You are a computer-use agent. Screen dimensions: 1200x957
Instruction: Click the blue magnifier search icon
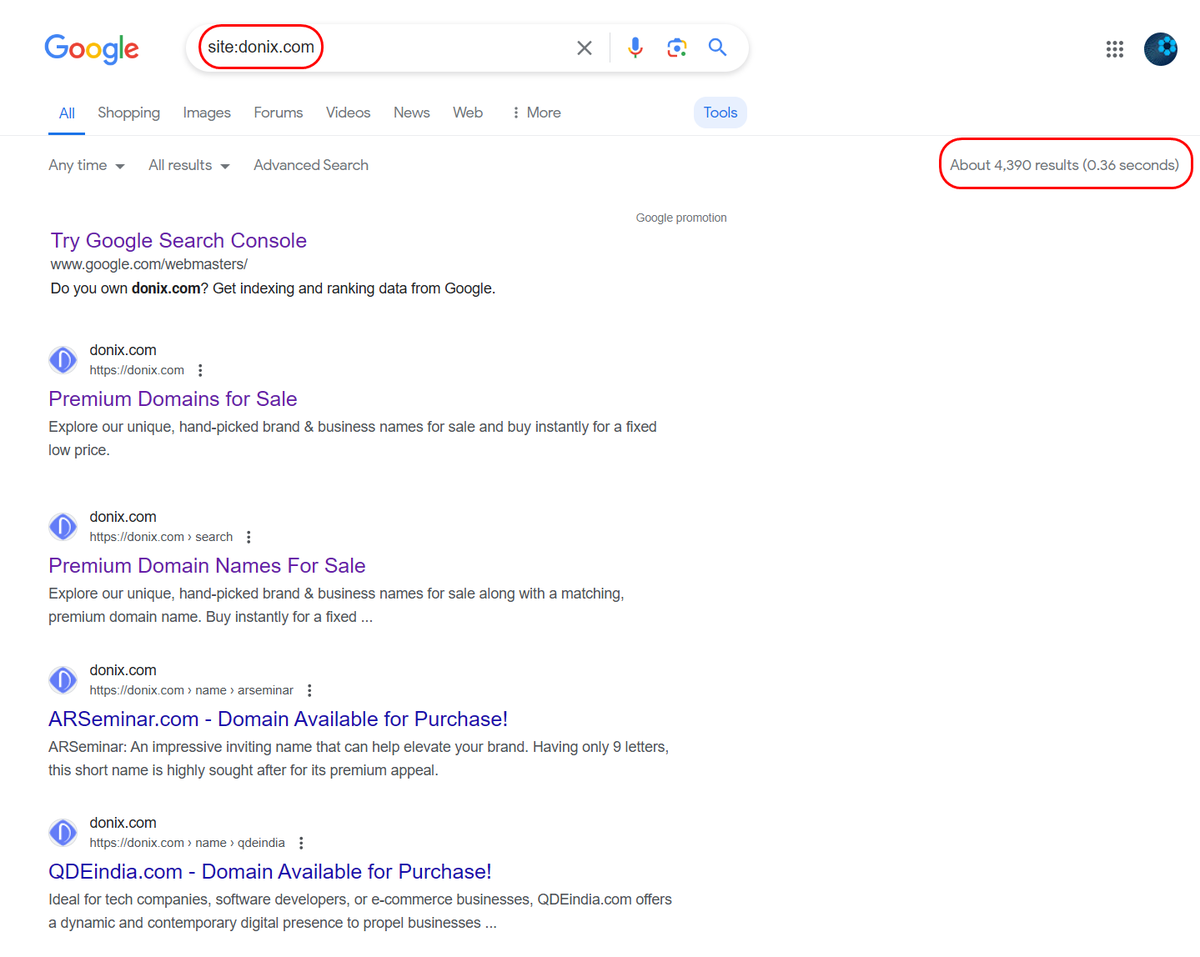[x=717, y=47]
